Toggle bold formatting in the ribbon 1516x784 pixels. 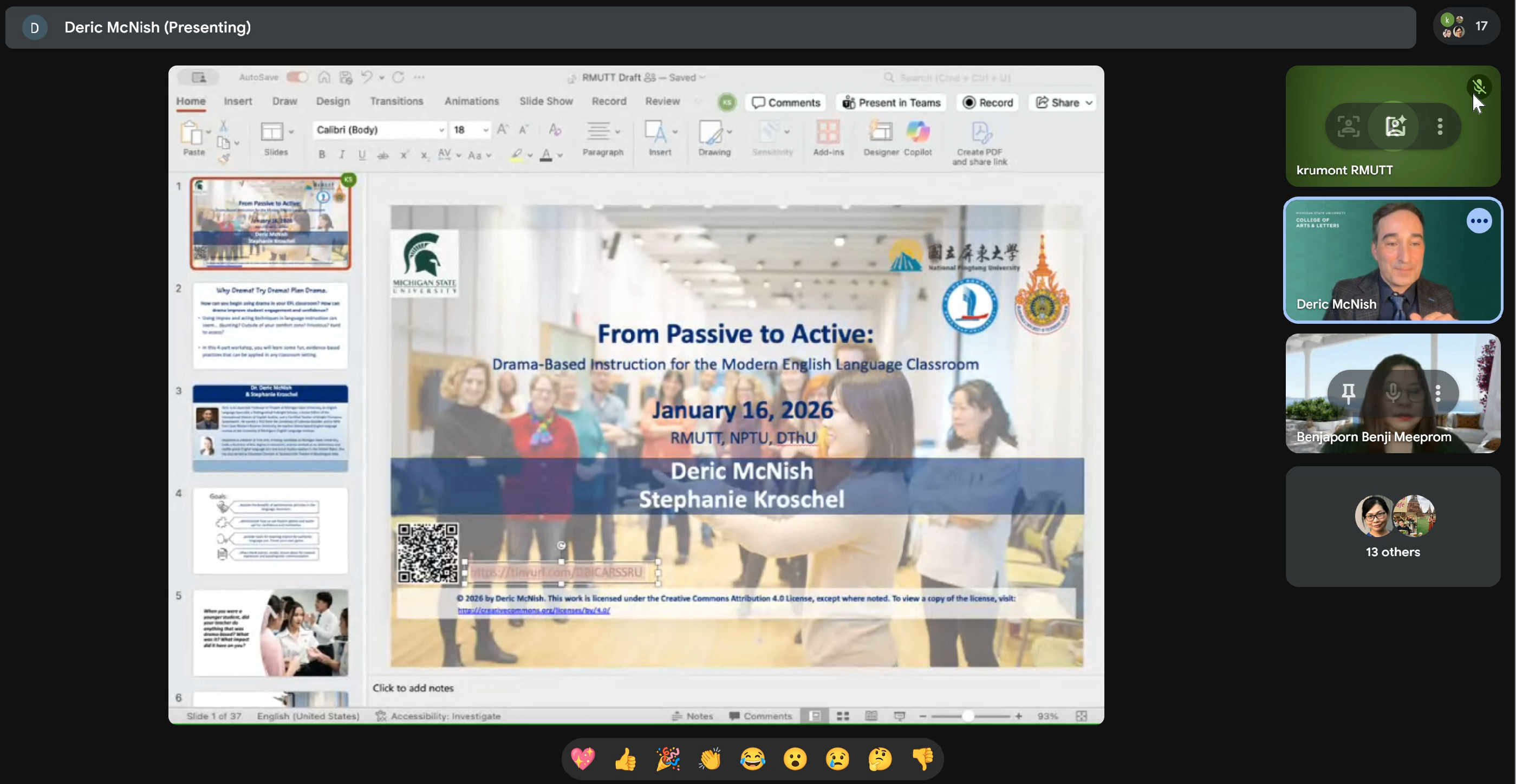tap(321, 155)
